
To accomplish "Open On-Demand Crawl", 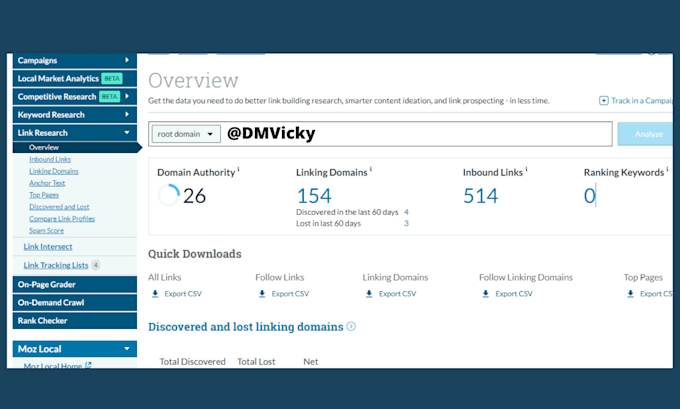I will (75, 303).
